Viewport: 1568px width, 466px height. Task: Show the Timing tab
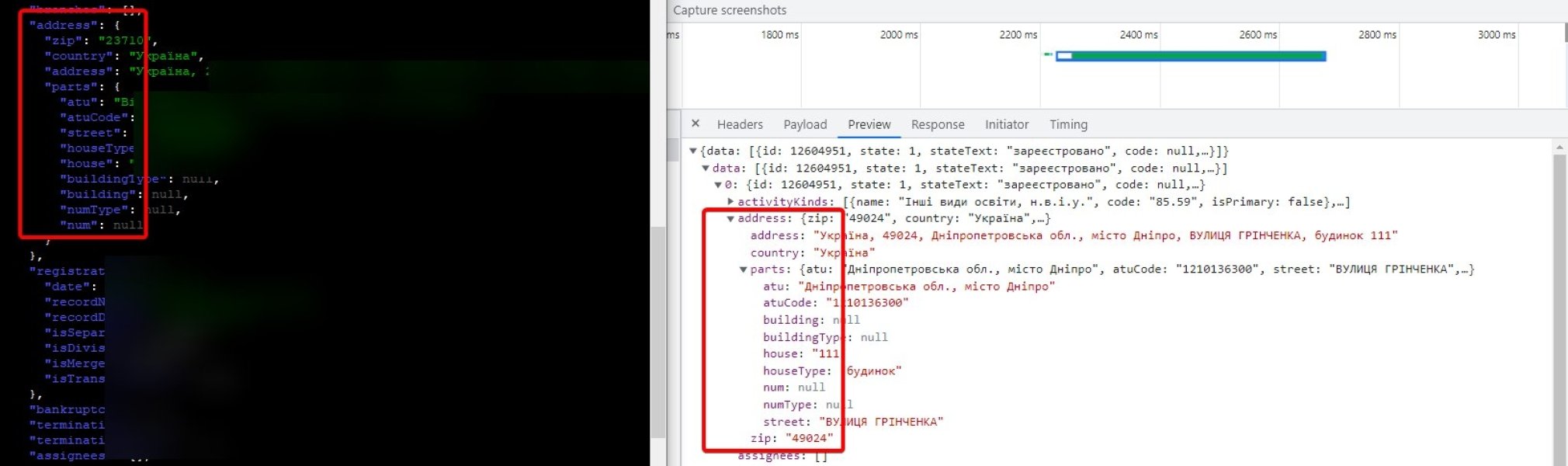1068,124
